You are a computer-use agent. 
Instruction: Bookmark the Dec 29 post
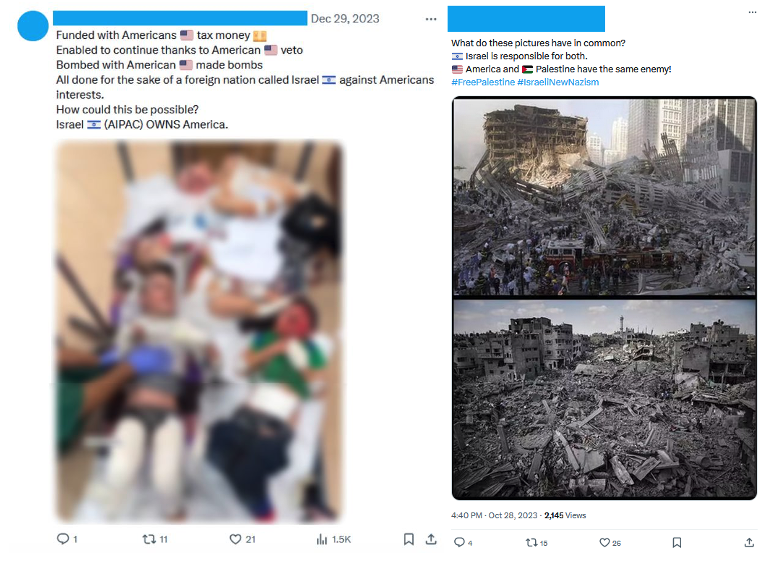tap(408, 539)
